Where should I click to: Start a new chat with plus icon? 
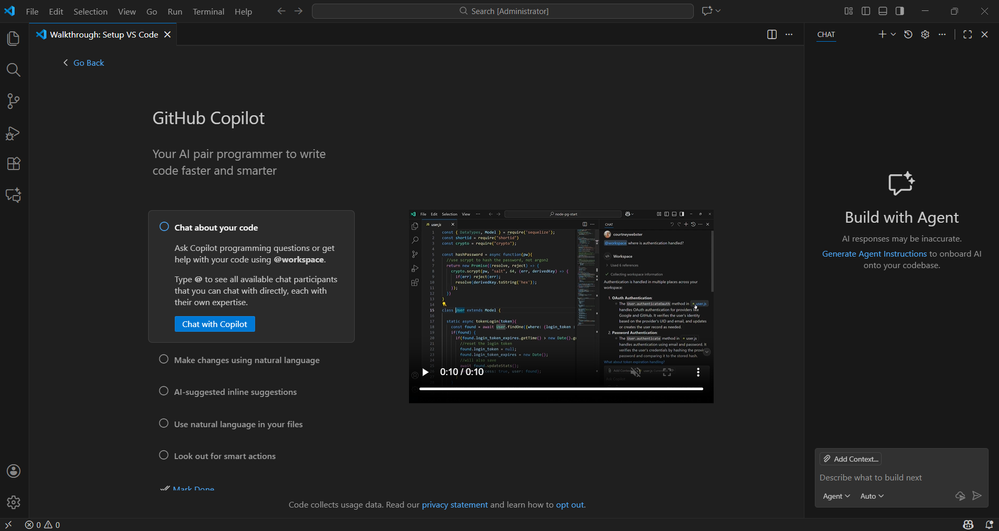click(x=882, y=34)
